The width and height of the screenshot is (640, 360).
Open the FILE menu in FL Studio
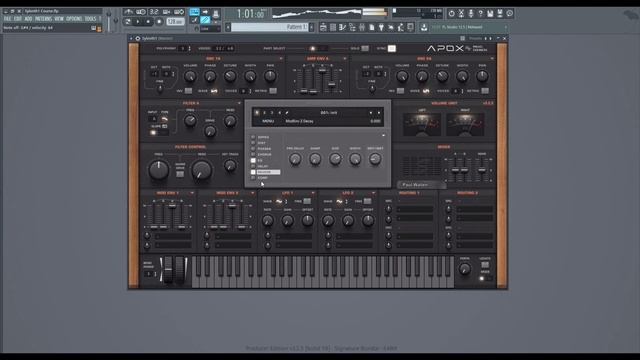[x=7, y=19]
